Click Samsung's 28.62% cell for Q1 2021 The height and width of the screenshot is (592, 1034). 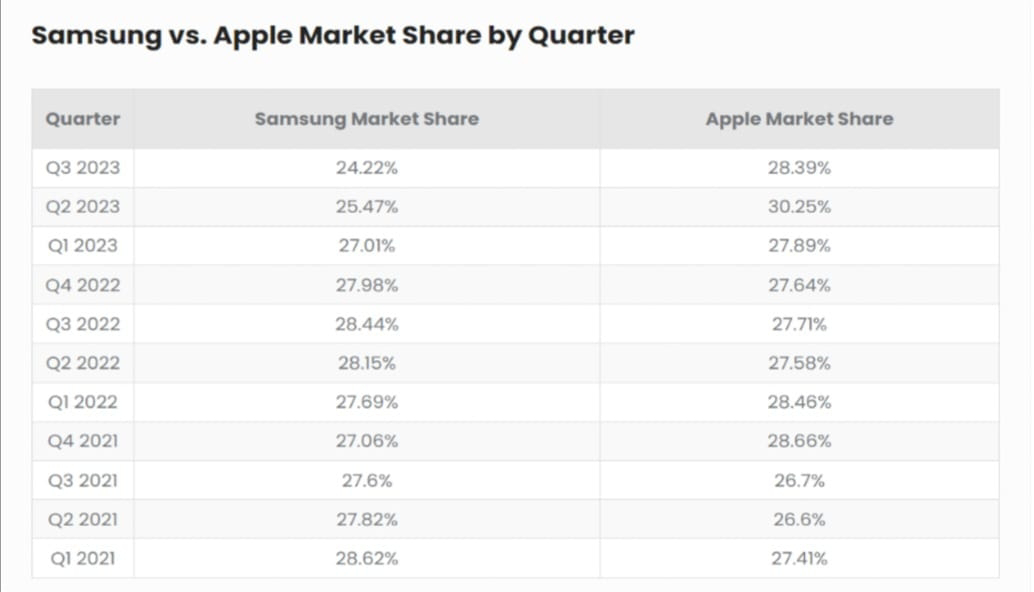click(367, 558)
